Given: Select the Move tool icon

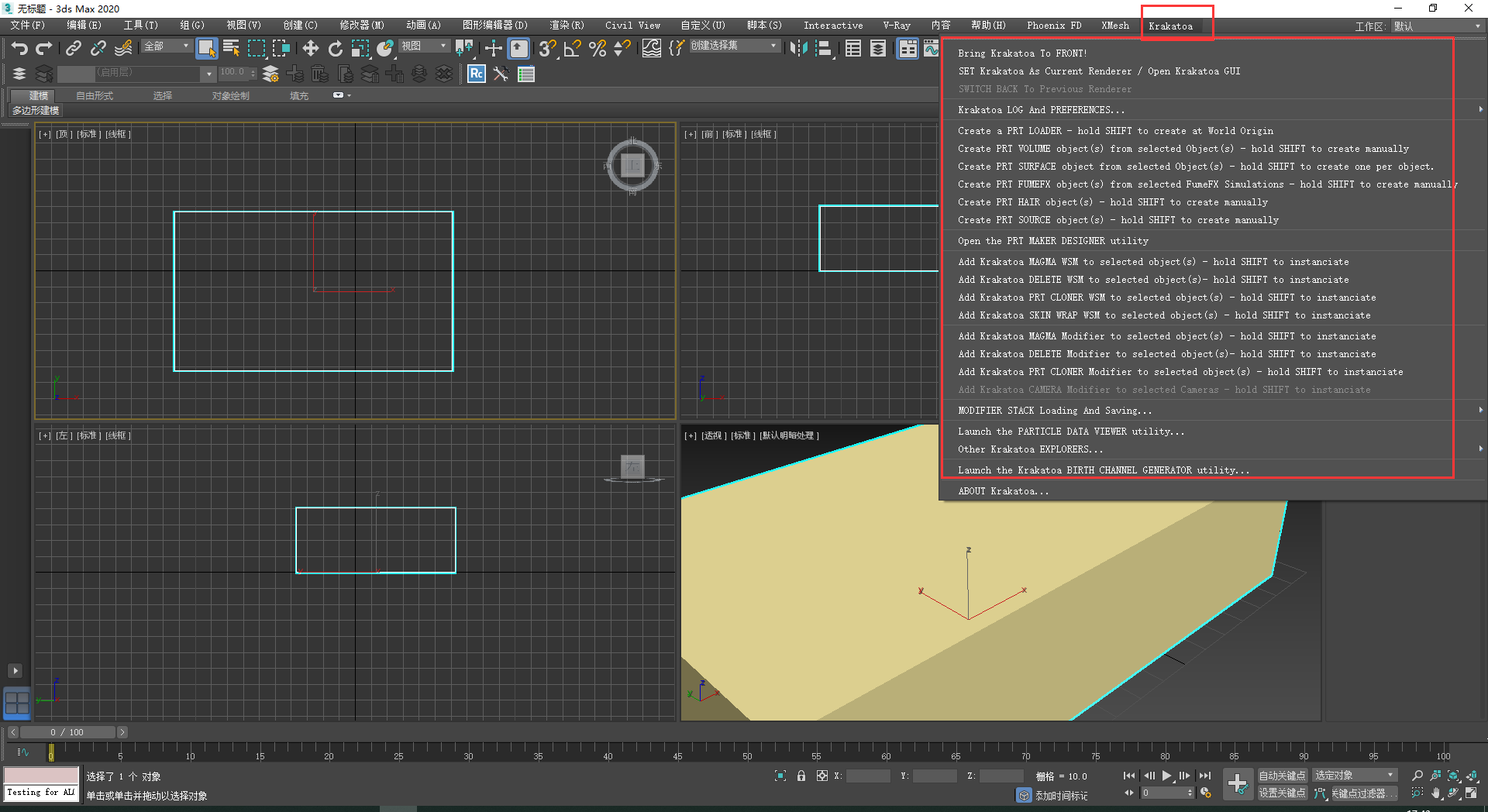Looking at the screenshot, I should pyautogui.click(x=311, y=48).
